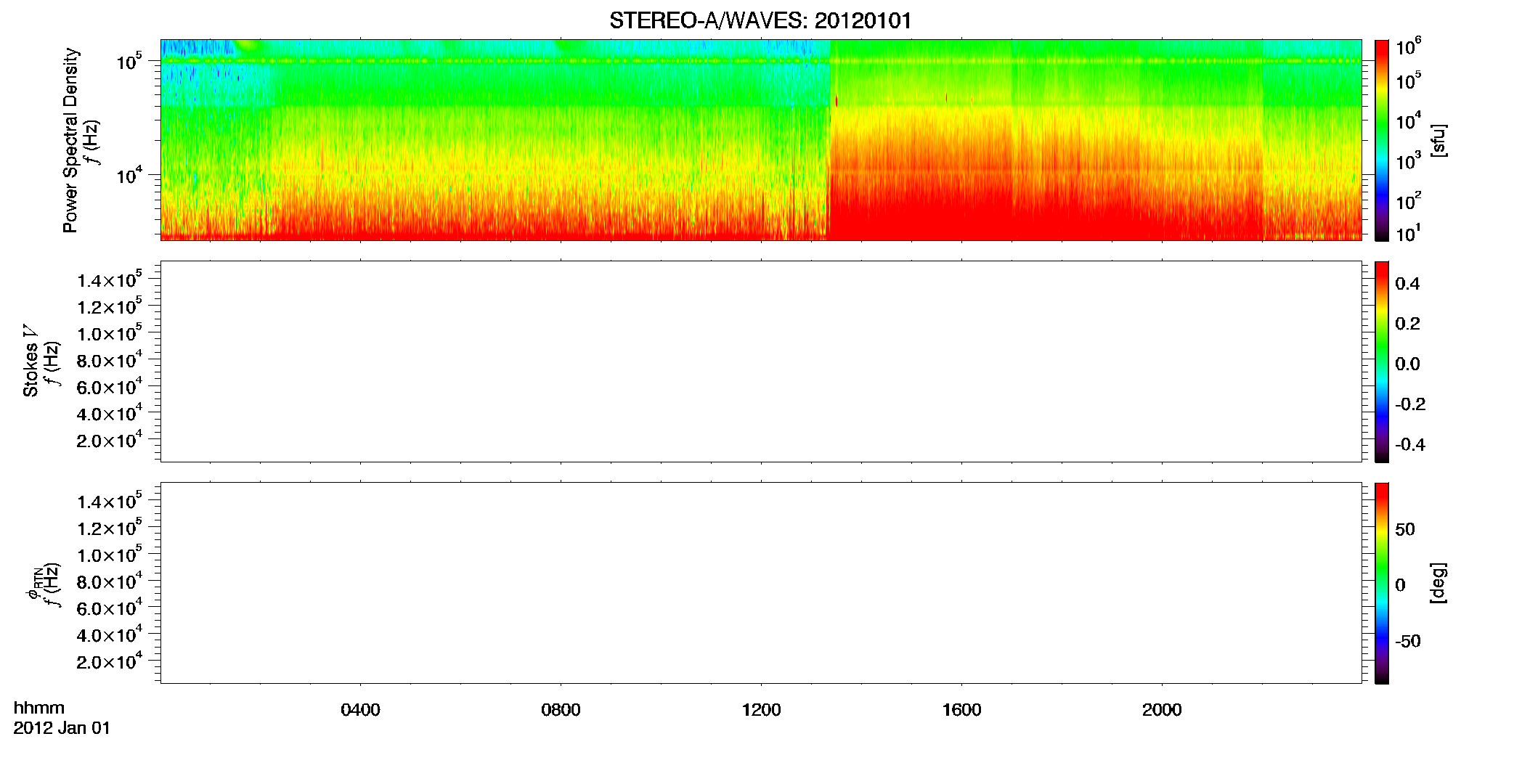This screenshot has width=1522, height=784.
Task: Click the 0.4 value on Stokes color bar
Action: tap(1407, 284)
